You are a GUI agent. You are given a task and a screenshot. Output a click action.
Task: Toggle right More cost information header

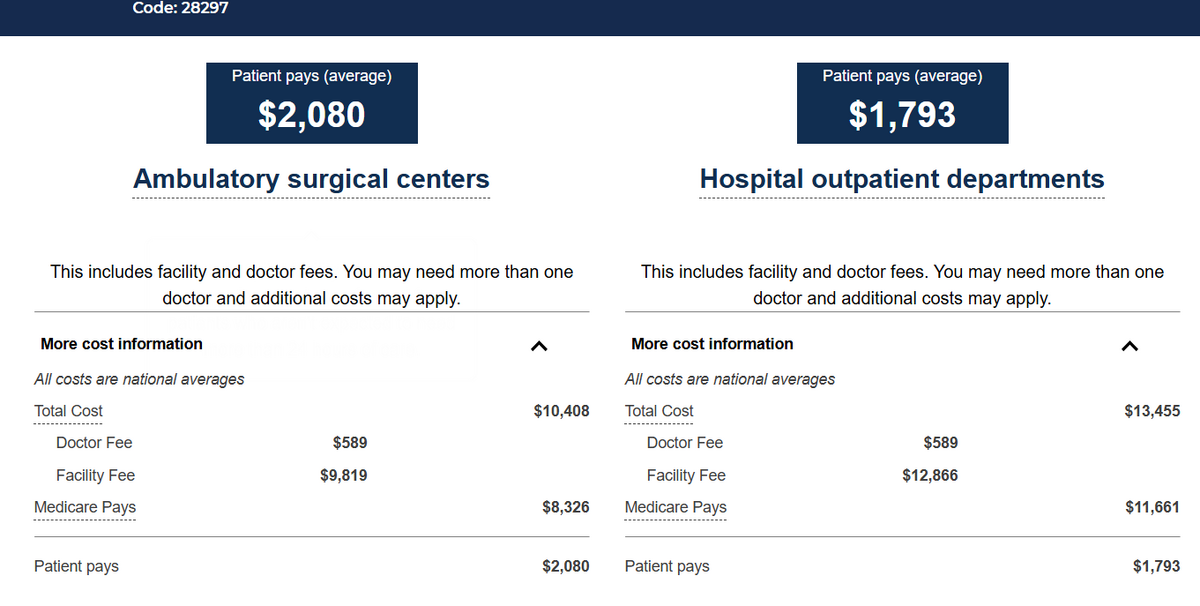pos(902,344)
